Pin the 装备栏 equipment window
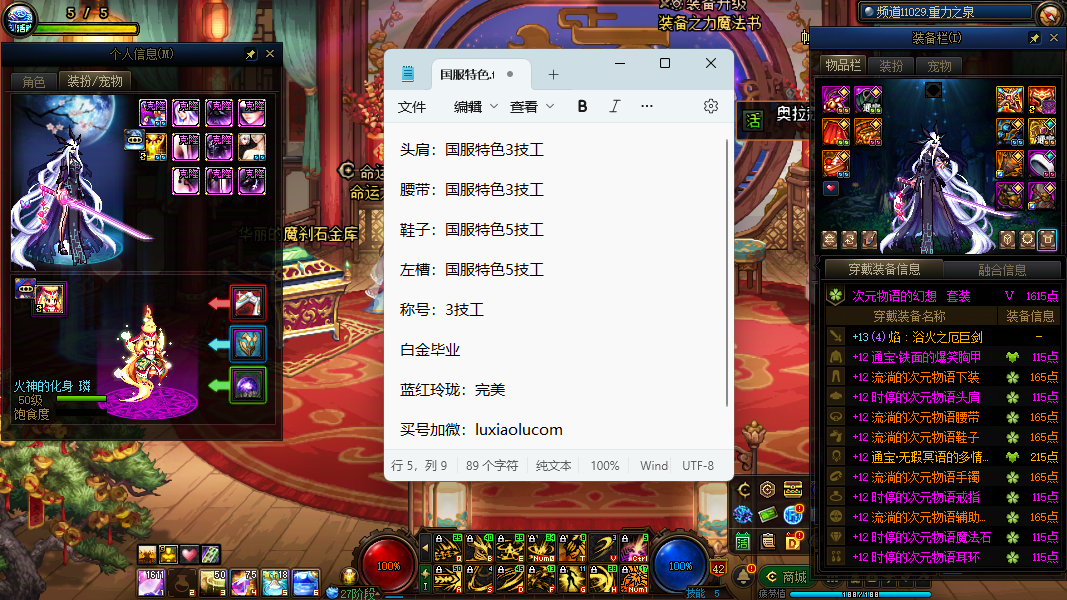This screenshot has width=1067, height=600. (1034, 38)
